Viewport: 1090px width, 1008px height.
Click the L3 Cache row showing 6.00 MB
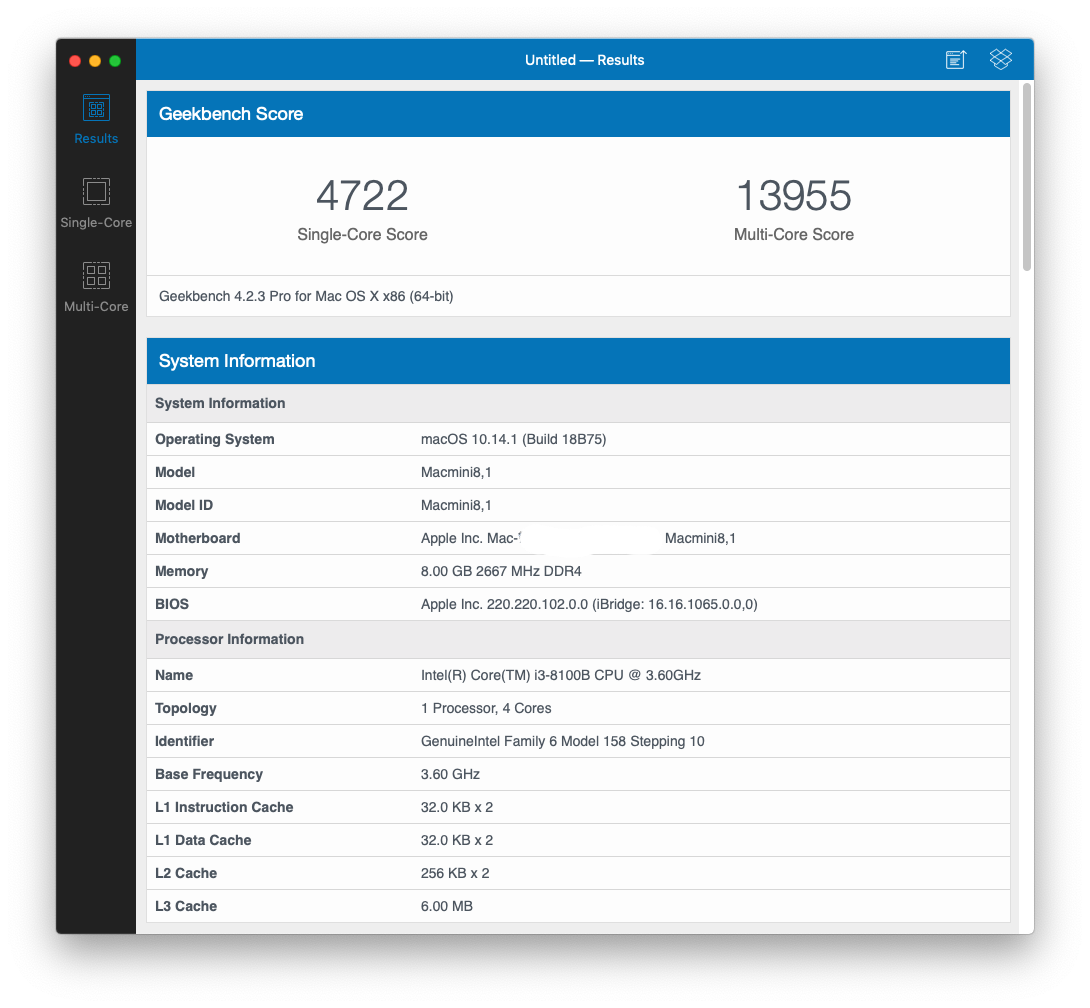(x=578, y=906)
